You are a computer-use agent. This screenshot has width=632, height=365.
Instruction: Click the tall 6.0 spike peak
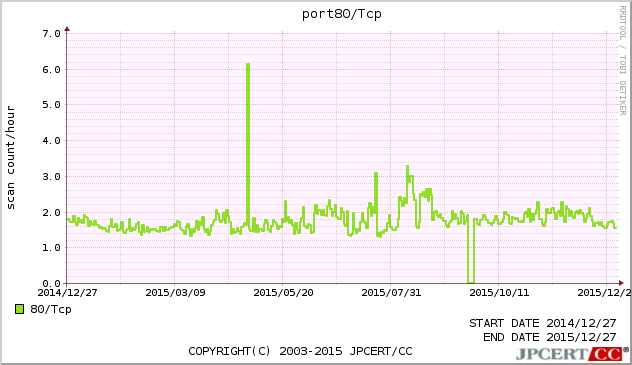(248, 64)
